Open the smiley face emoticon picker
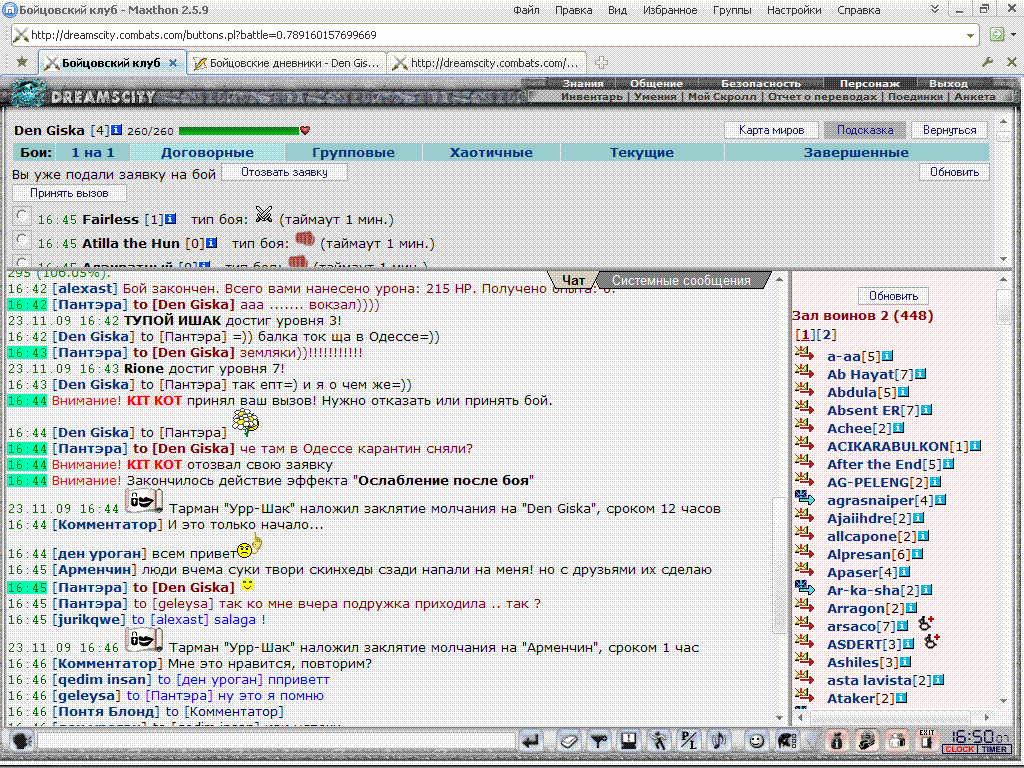 click(x=756, y=741)
